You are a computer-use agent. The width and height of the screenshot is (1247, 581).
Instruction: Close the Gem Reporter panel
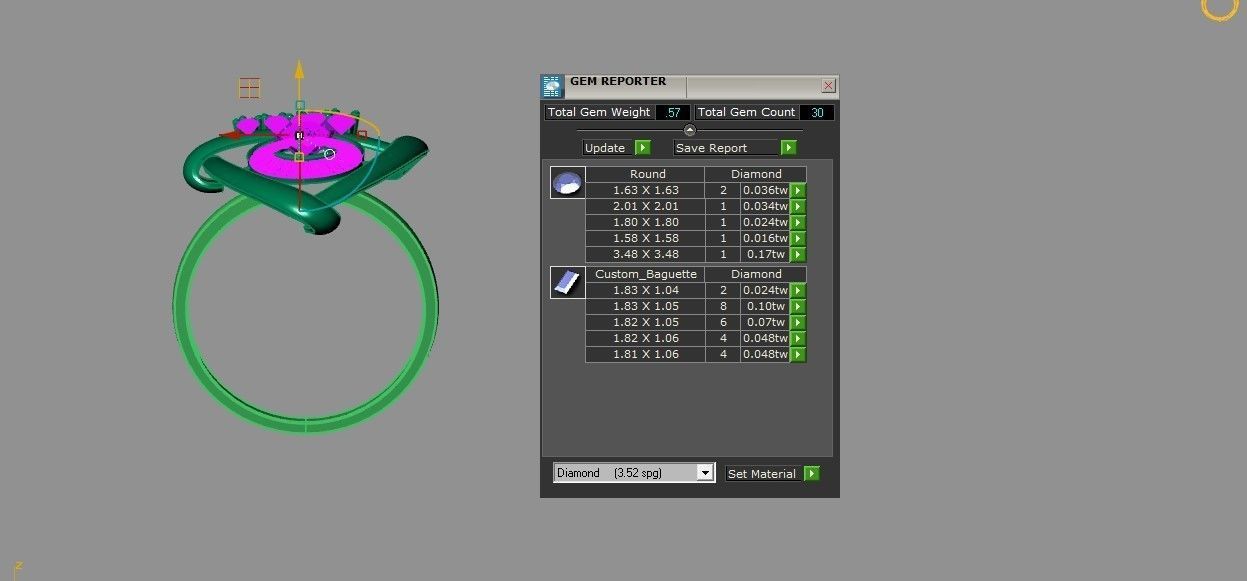[828, 86]
